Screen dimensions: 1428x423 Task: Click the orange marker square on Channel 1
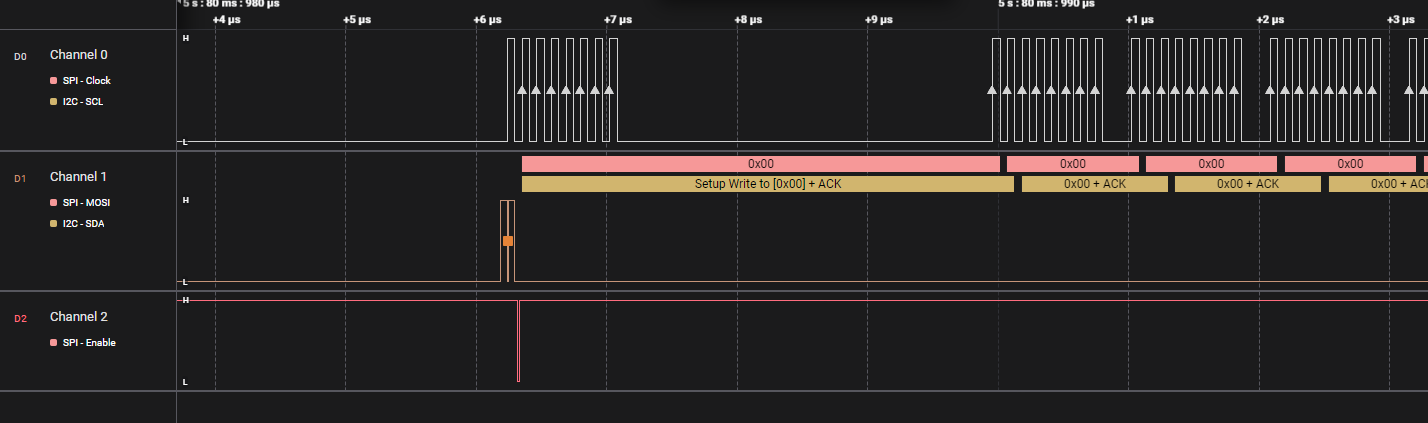click(x=508, y=241)
